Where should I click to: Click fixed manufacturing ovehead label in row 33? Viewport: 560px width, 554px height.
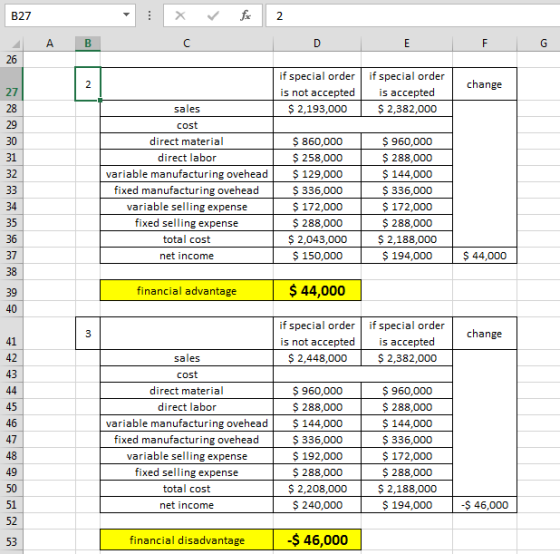click(x=187, y=190)
